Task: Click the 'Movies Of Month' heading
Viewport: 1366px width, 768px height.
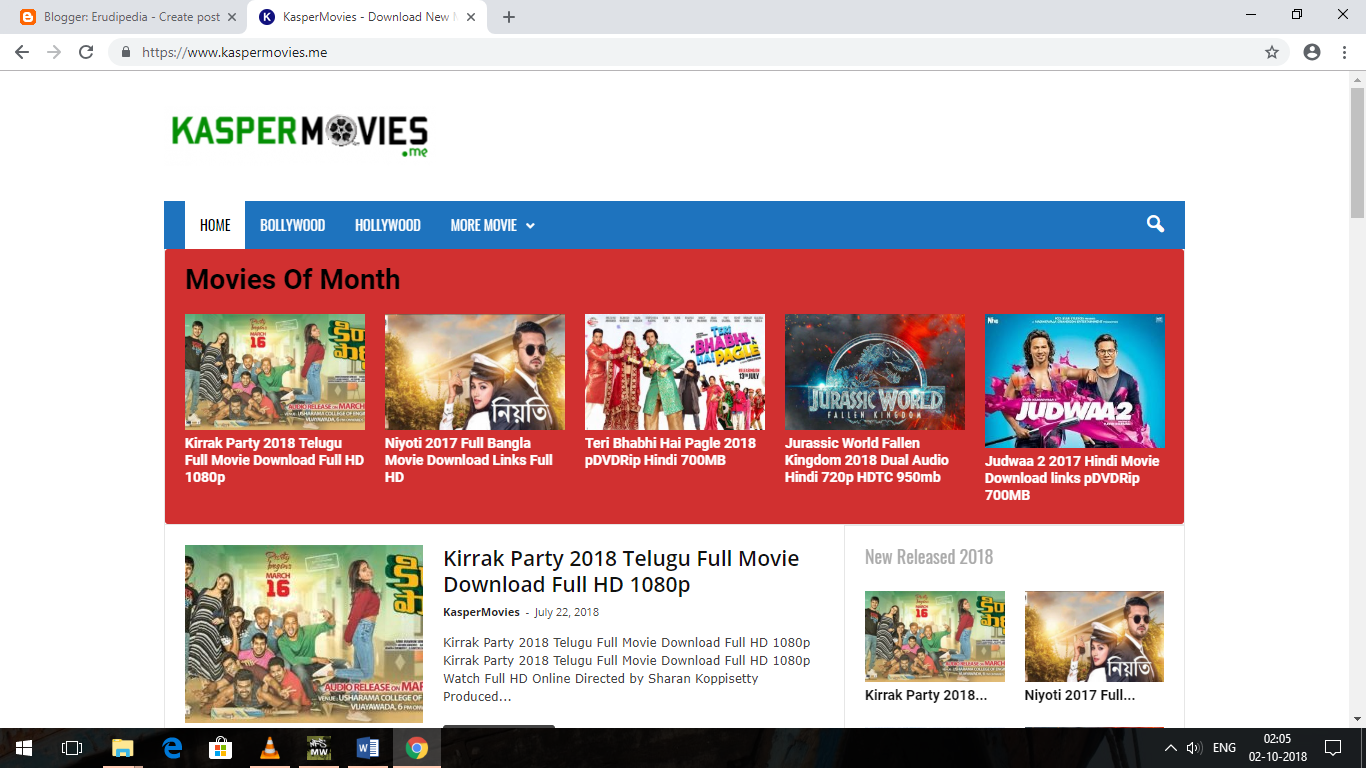Action: [292, 279]
